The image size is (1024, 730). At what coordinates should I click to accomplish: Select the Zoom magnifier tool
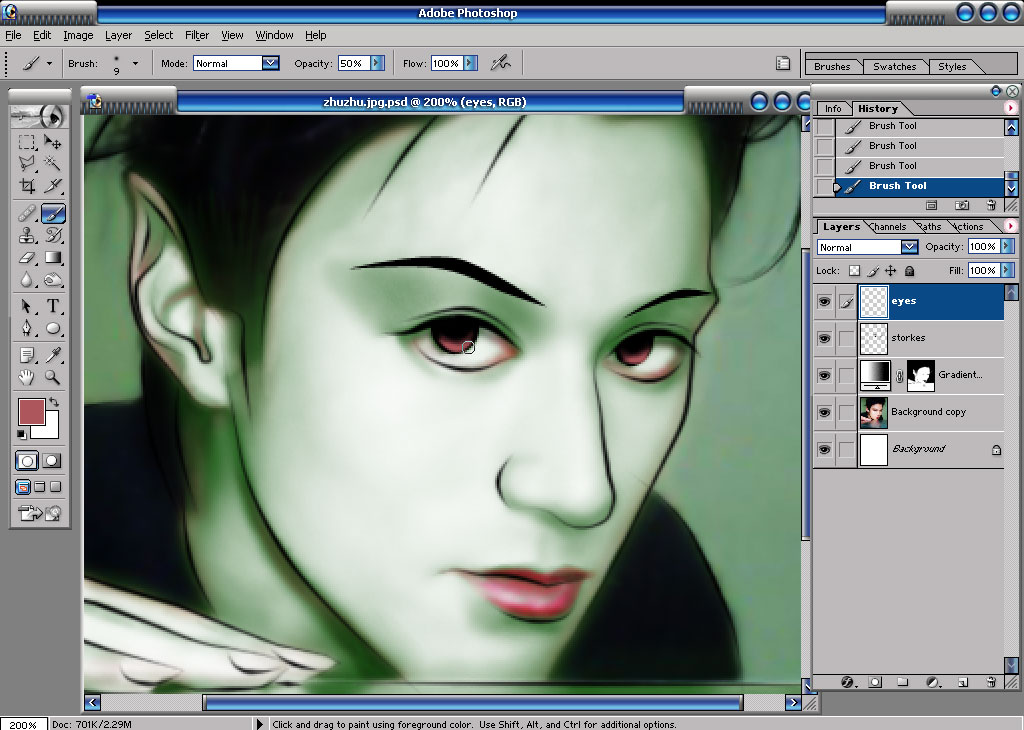click(53, 377)
